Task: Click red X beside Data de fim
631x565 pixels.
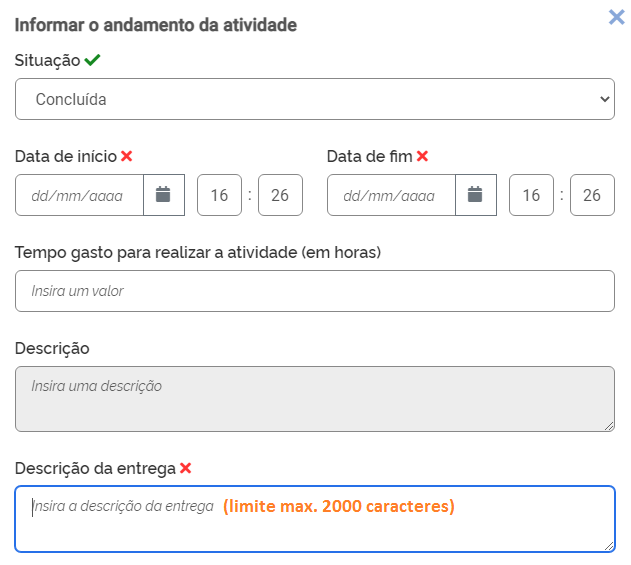Action: (422, 156)
